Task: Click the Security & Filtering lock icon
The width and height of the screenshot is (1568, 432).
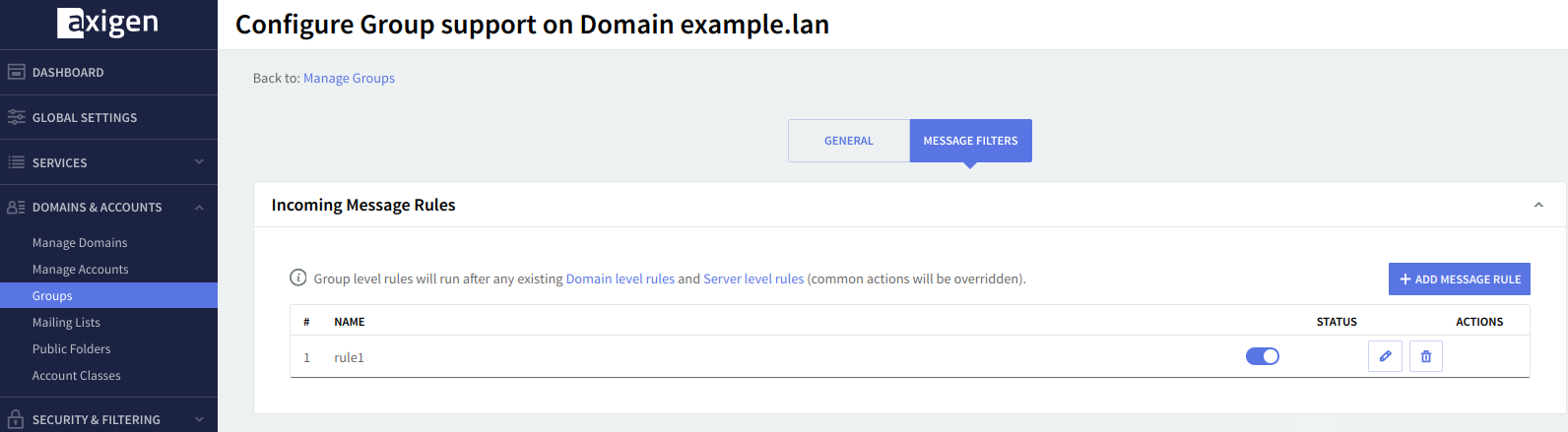Action: point(16,419)
